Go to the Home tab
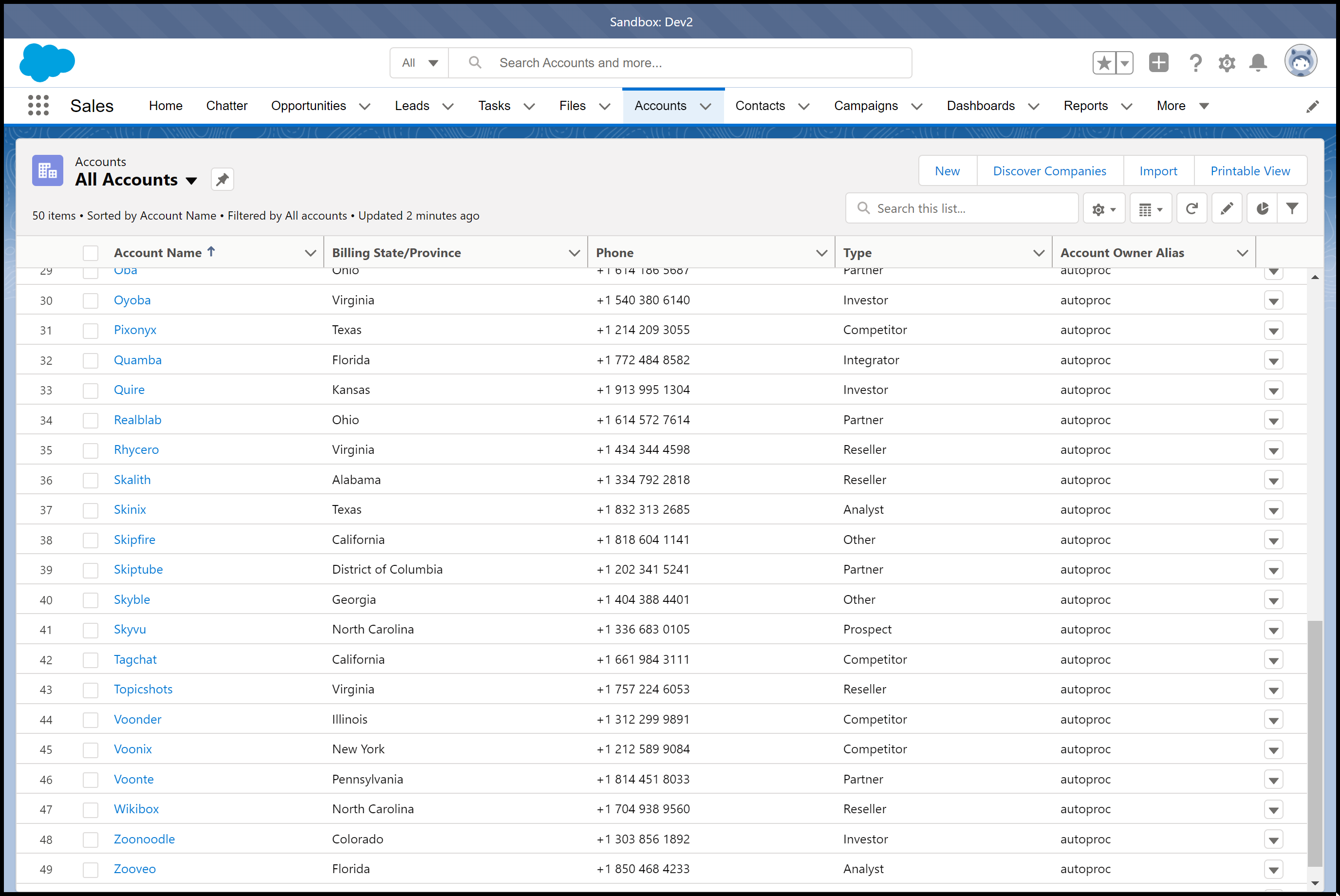 [166, 106]
